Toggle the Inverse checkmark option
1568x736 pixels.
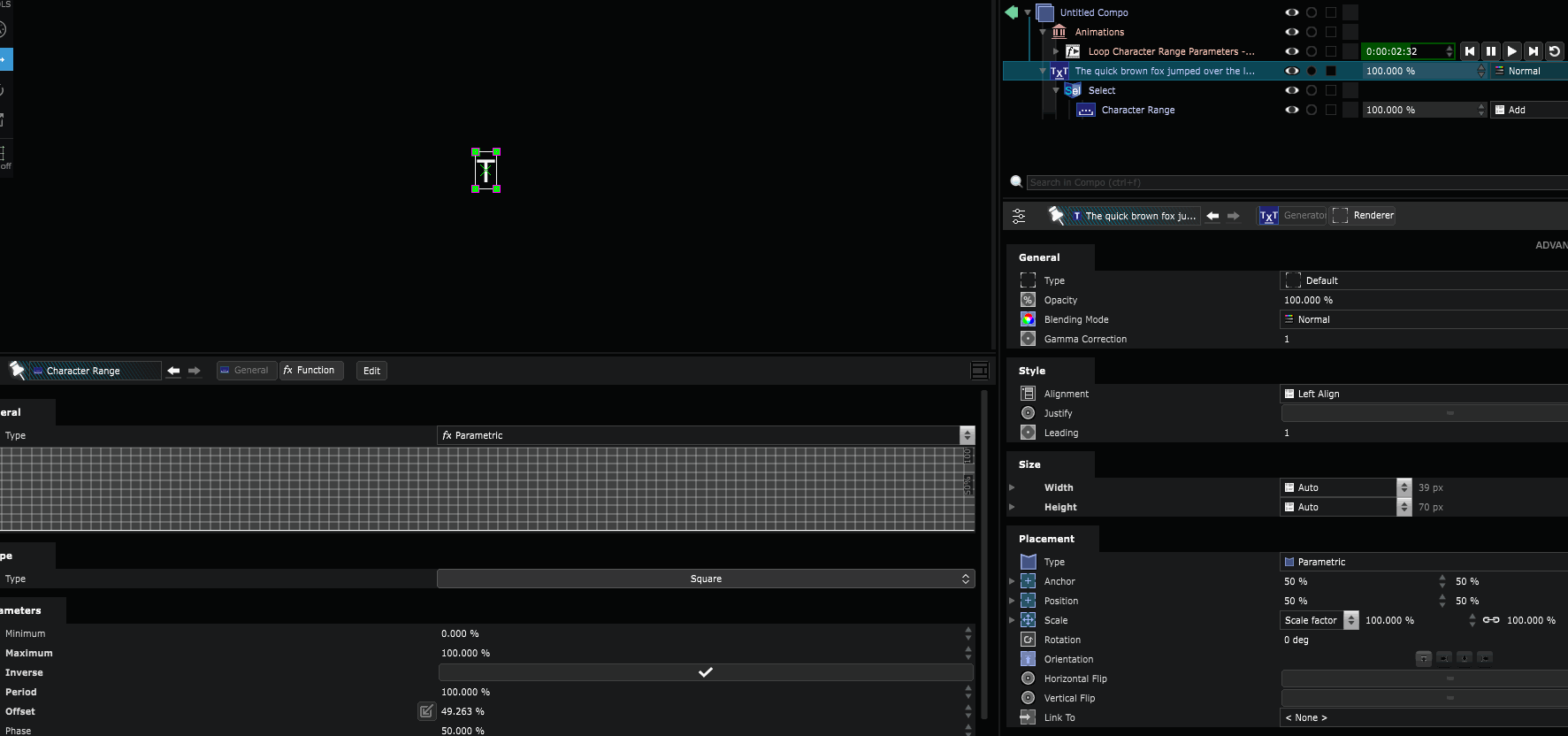coord(705,672)
